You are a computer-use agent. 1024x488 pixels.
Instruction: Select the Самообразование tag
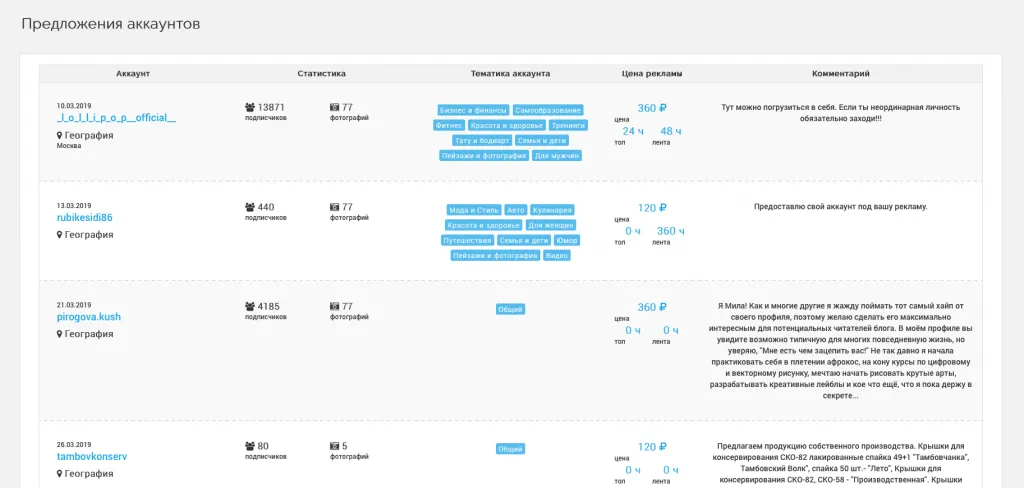[x=547, y=110]
